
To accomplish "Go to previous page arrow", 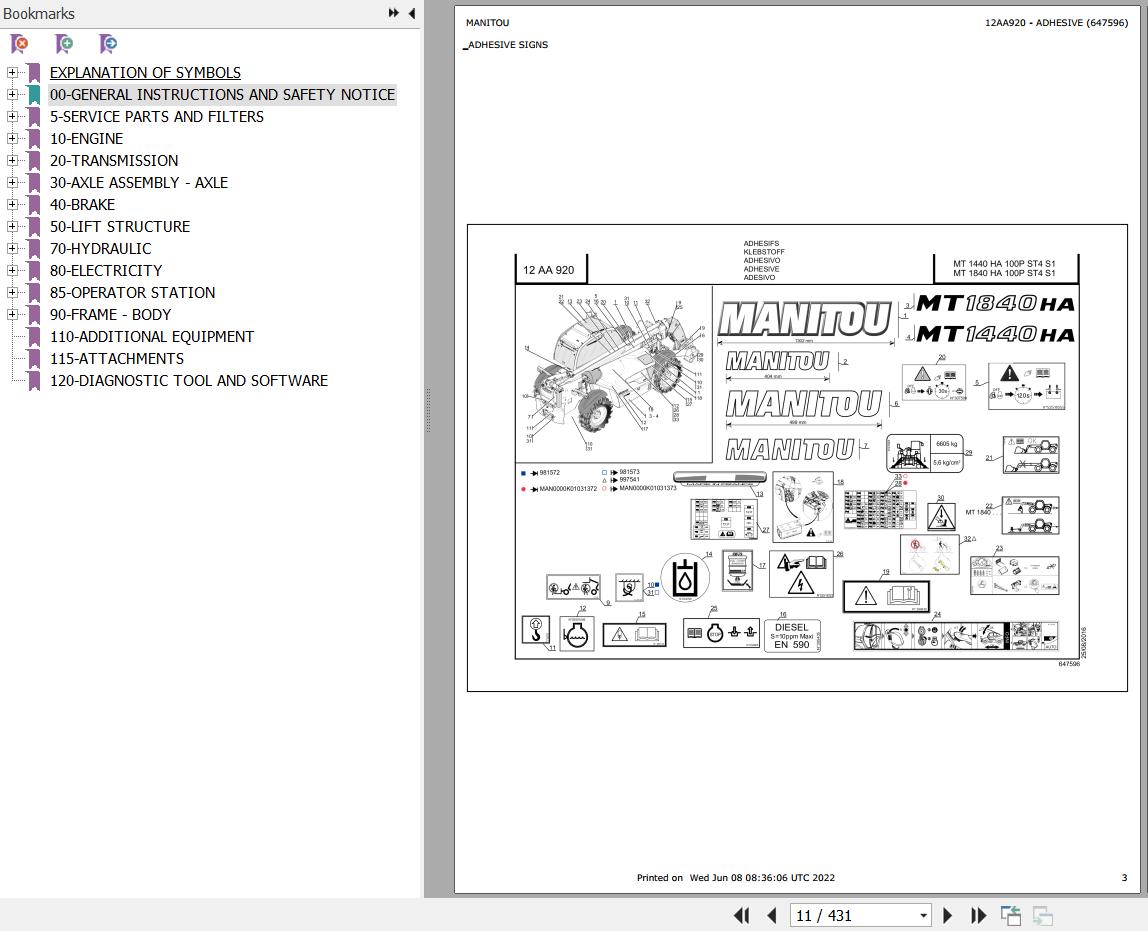I will click(772, 915).
